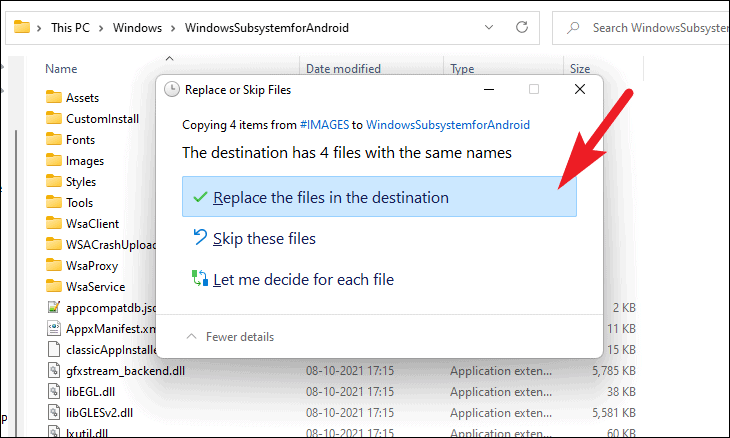Click 2 KB size of appcompatdb.json row
The width and height of the screenshot is (730, 438).
624,308
